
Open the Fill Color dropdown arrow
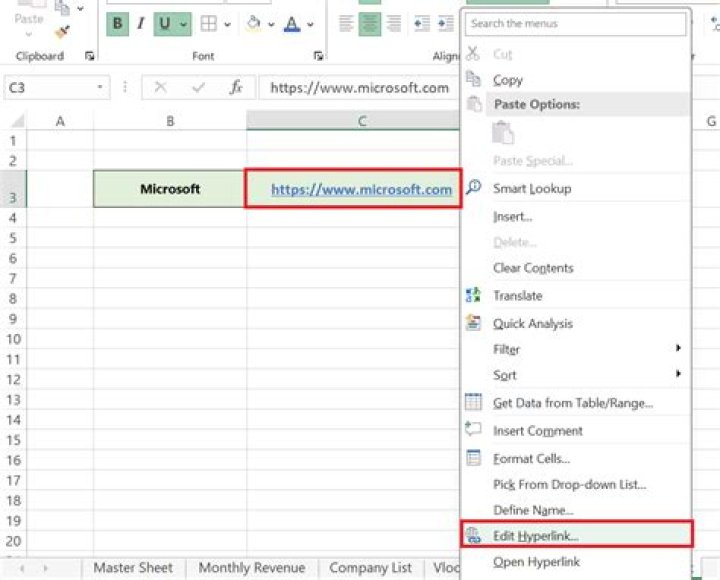271,24
